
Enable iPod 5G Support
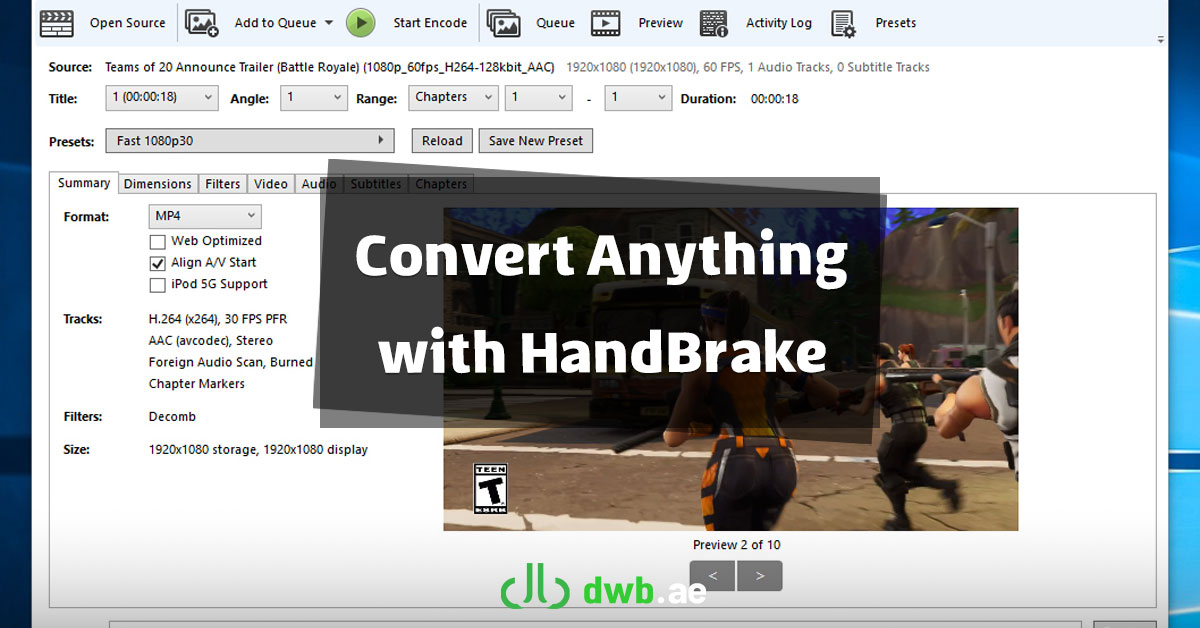[157, 285]
